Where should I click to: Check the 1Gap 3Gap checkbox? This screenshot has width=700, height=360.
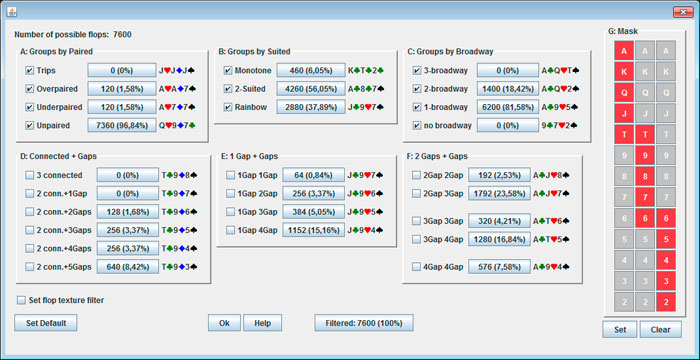tap(230, 212)
